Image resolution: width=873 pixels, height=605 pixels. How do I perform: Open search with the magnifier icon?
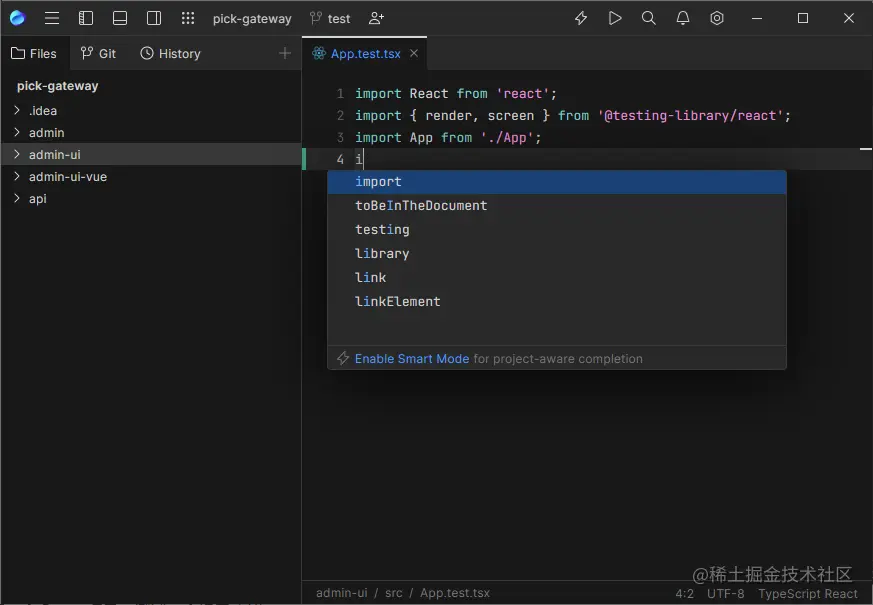649,18
